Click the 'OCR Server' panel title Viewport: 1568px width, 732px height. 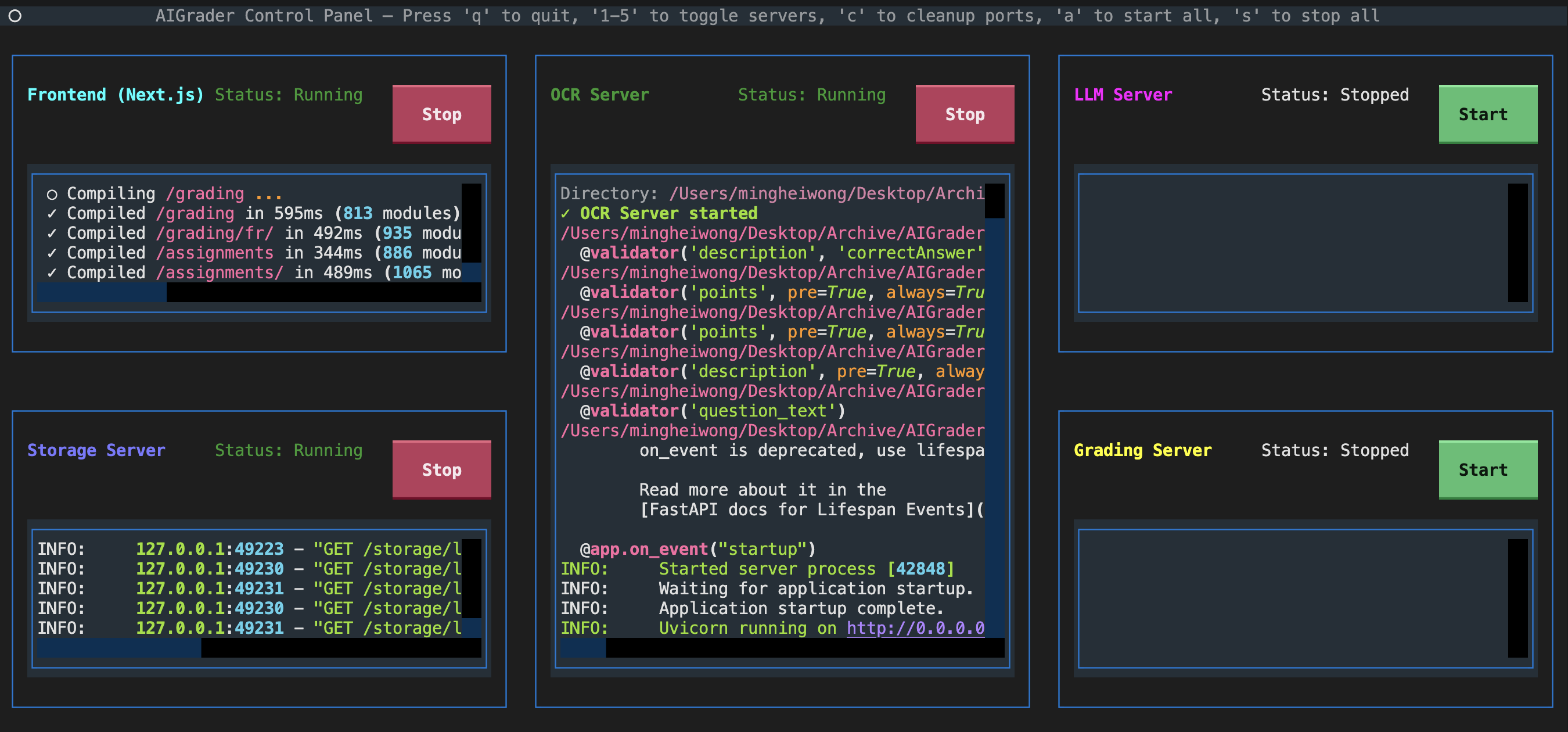[x=599, y=94]
